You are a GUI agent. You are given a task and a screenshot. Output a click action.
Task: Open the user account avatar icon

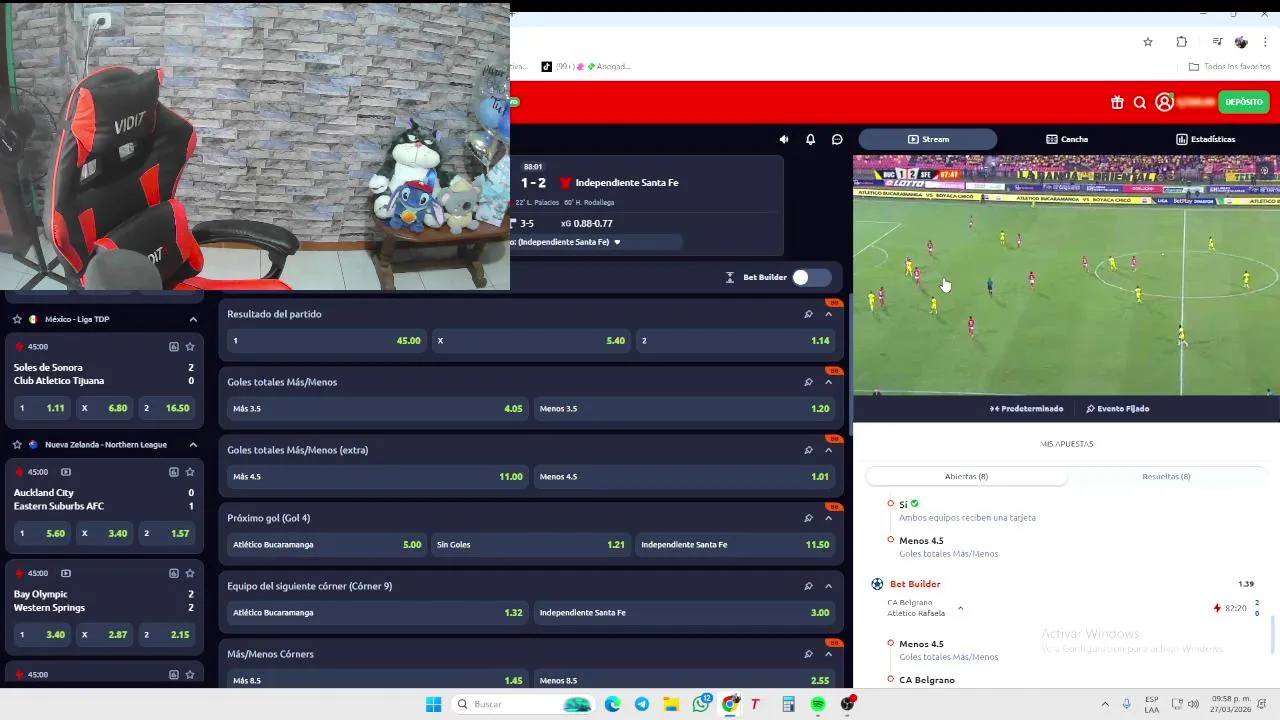click(1164, 102)
